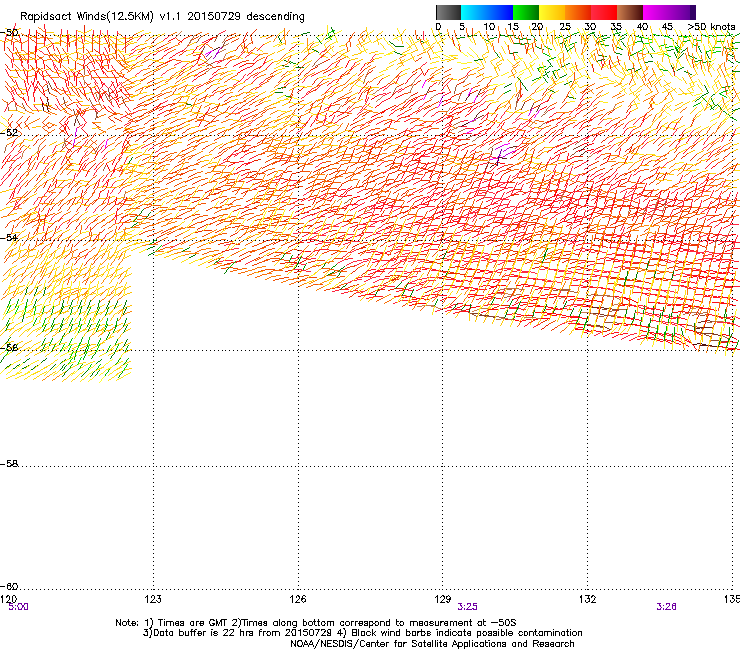Screen dimensions: 740x650
Task: Click the purple '3:25' time label
Action: (x=467, y=607)
